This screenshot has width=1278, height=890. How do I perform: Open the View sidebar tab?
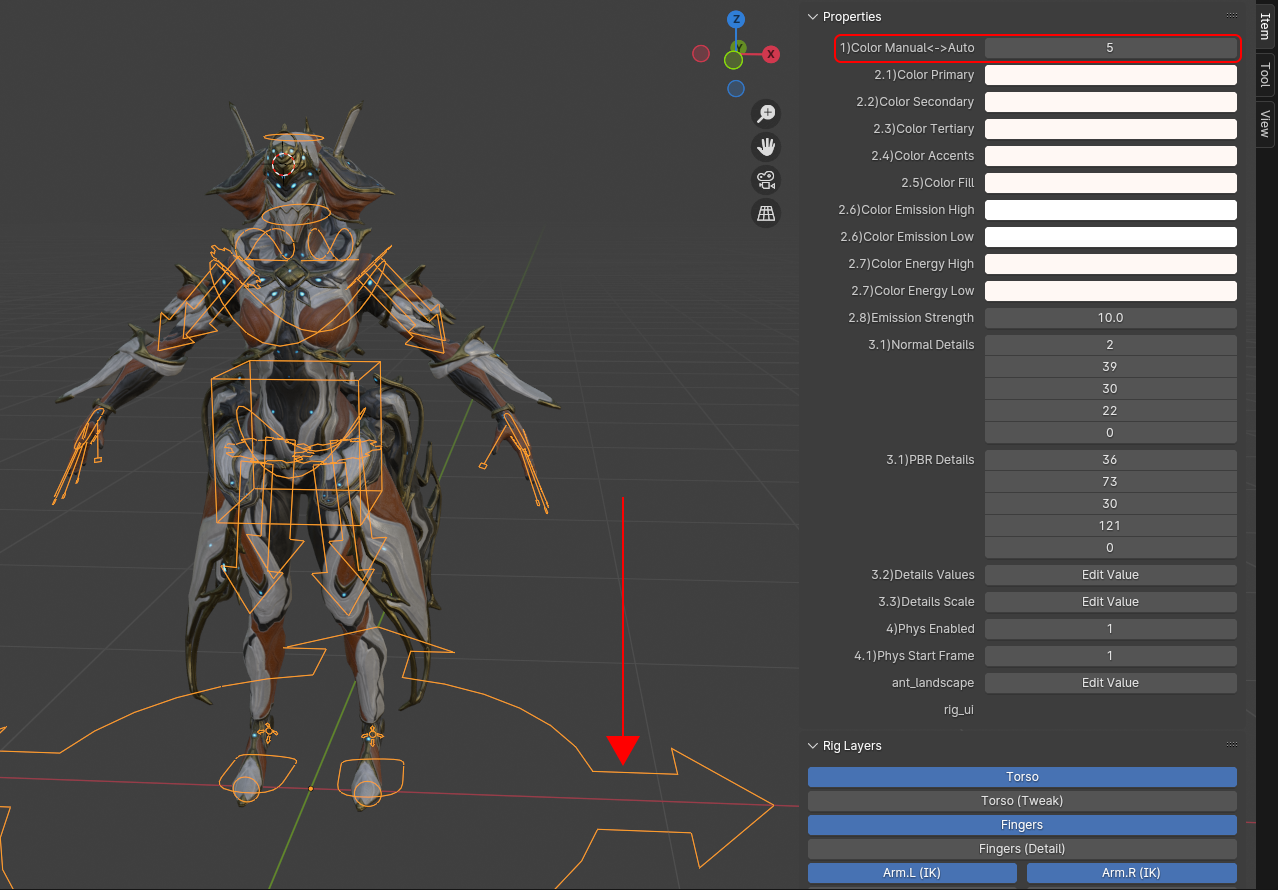(x=1265, y=124)
